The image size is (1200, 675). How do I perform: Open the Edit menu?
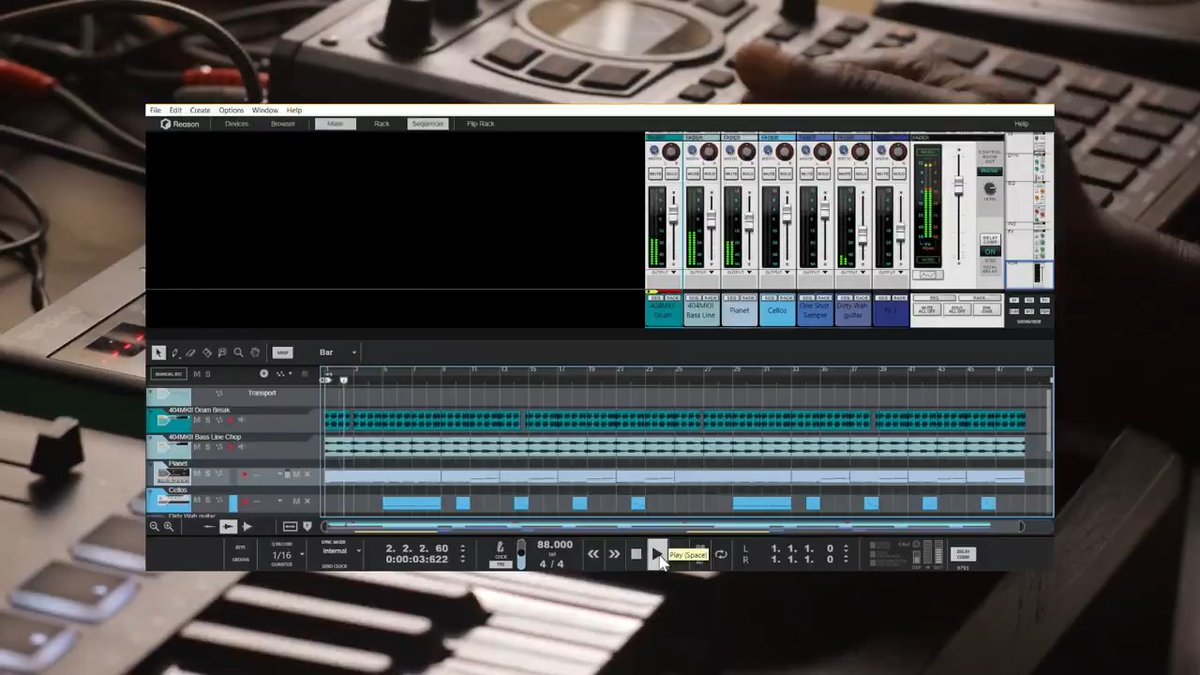tap(176, 110)
